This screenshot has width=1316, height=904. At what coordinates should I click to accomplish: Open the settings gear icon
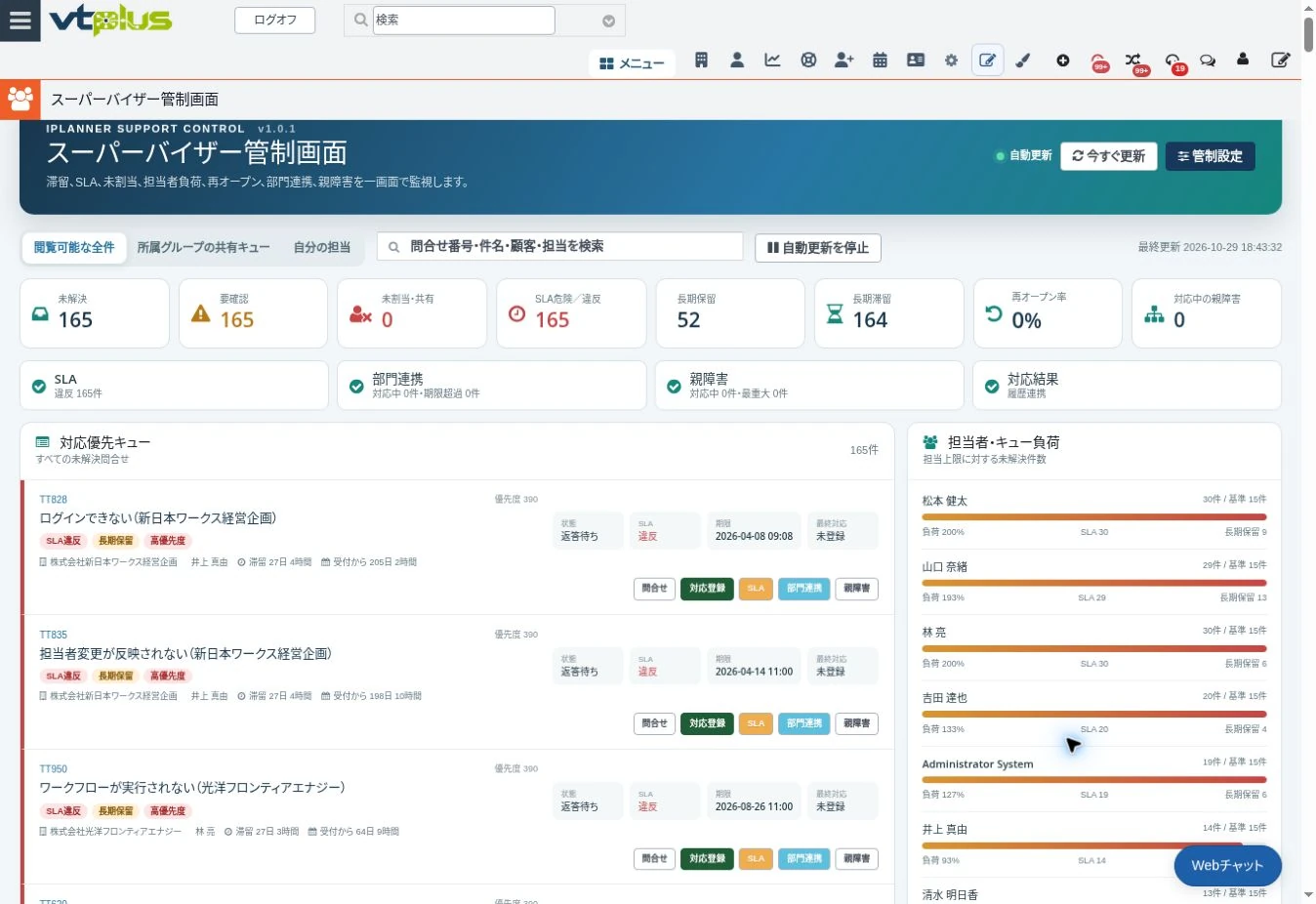click(x=951, y=61)
